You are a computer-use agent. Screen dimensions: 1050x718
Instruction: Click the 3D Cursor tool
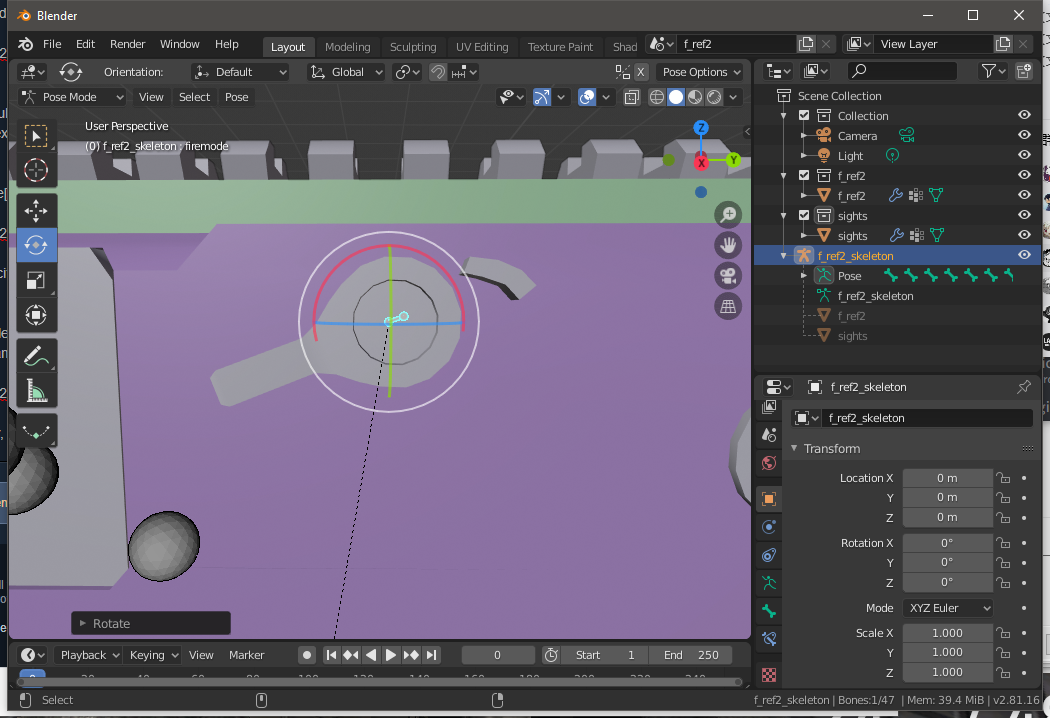click(x=36, y=170)
